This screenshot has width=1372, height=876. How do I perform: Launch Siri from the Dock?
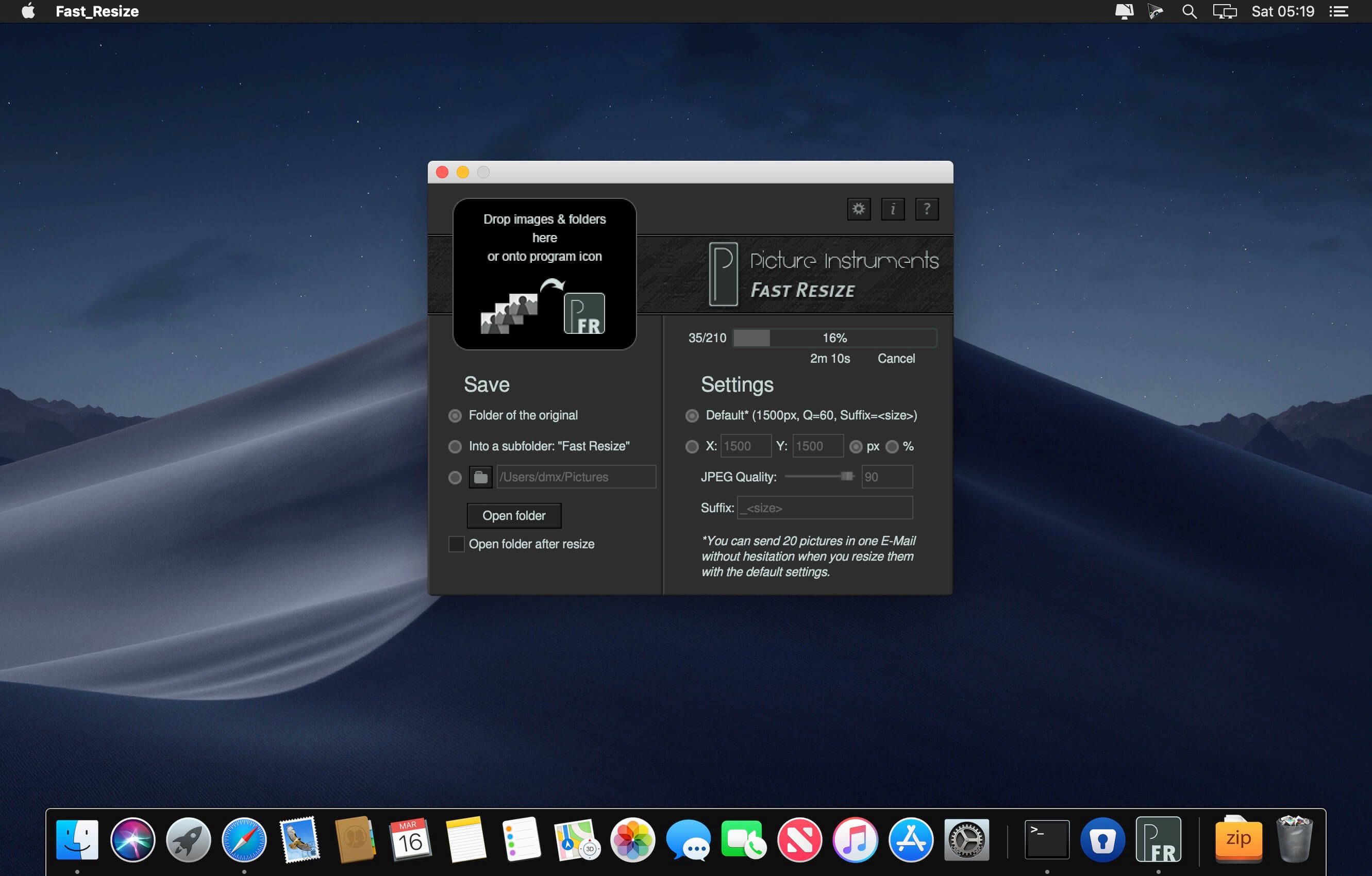pos(133,839)
